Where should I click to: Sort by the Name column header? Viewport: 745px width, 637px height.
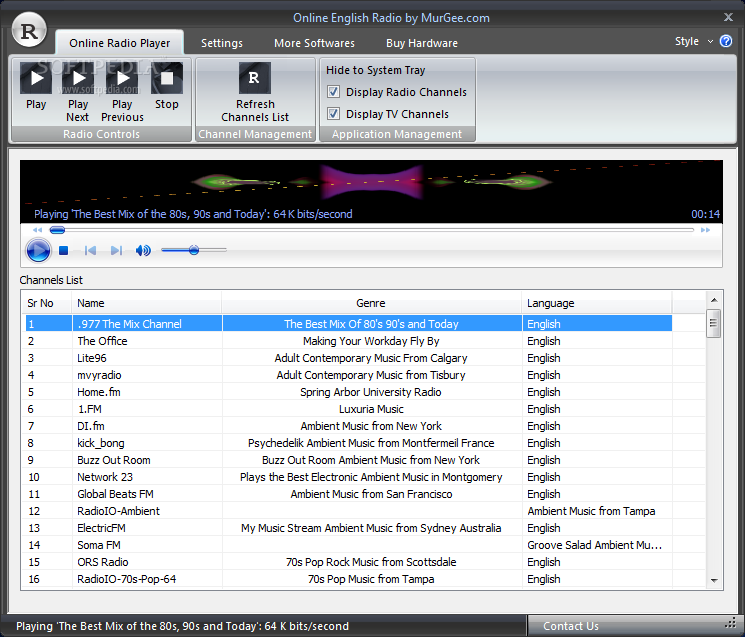pyautogui.click(x=146, y=303)
